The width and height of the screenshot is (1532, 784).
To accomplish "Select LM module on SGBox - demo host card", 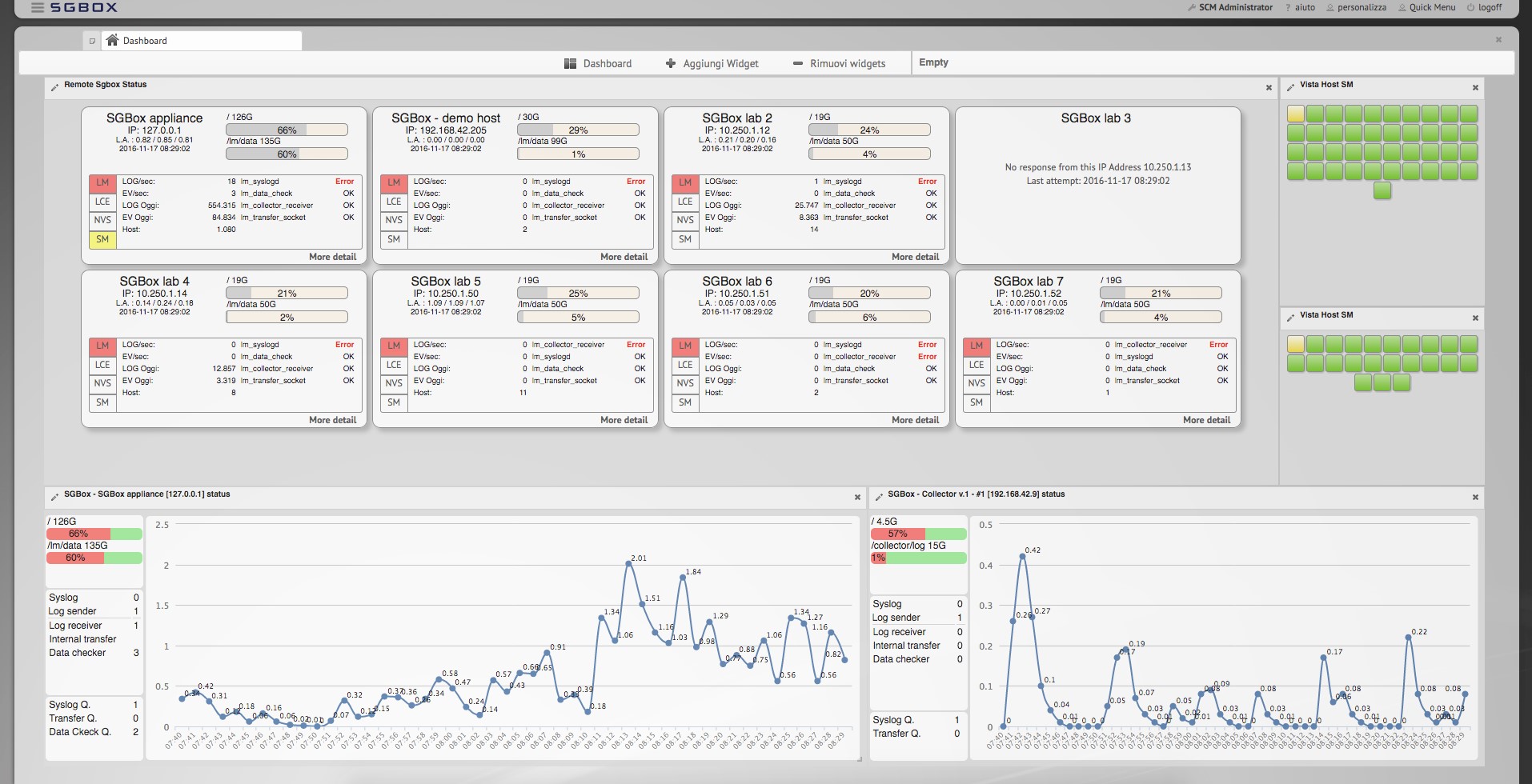I will click(394, 183).
